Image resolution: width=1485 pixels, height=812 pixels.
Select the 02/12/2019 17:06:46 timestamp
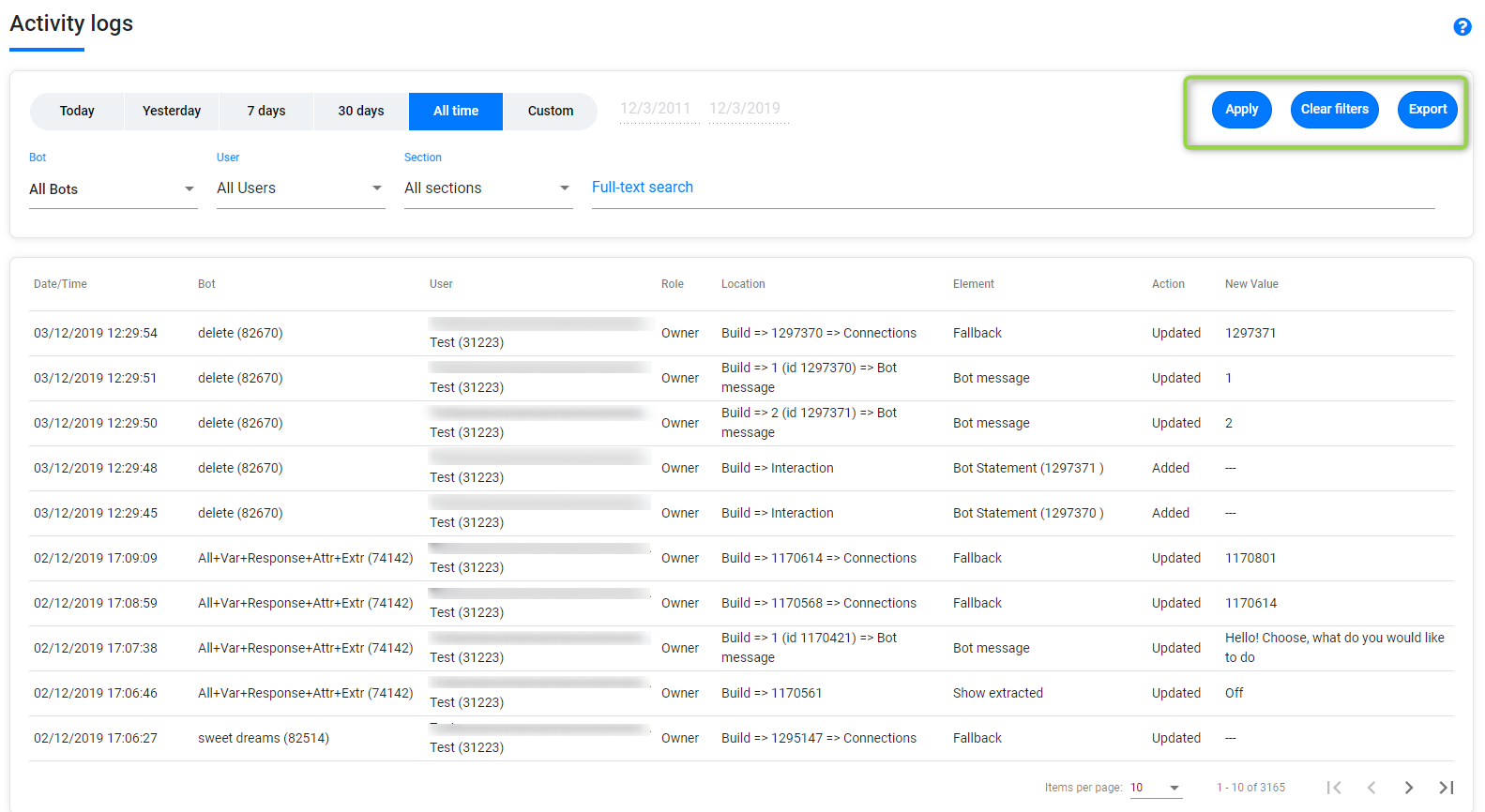[96, 693]
